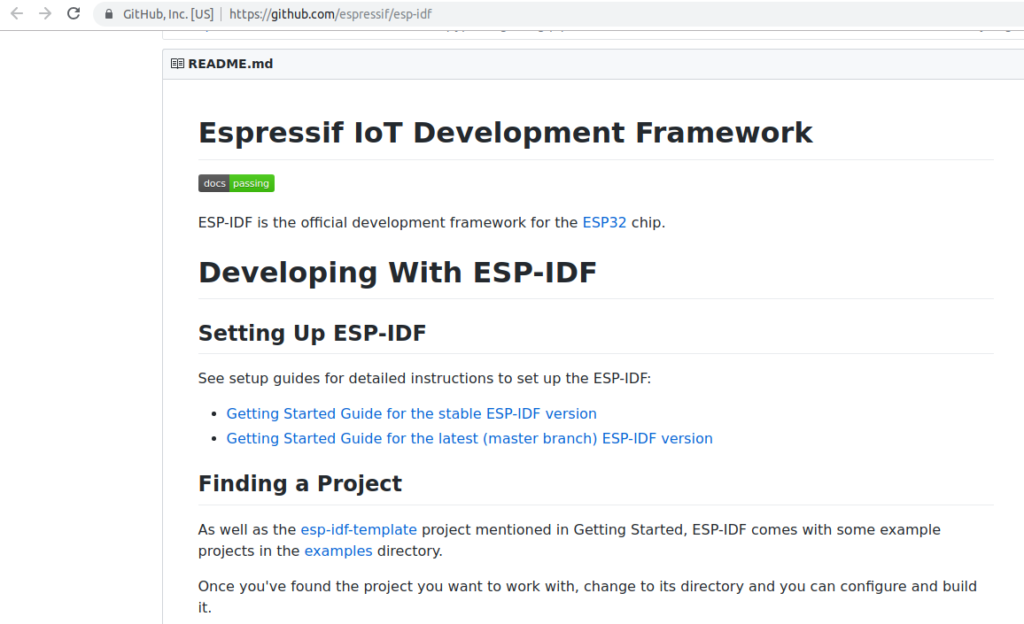1024x624 pixels.
Task: View site security via the padlock icon
Action: coord(109,14)
